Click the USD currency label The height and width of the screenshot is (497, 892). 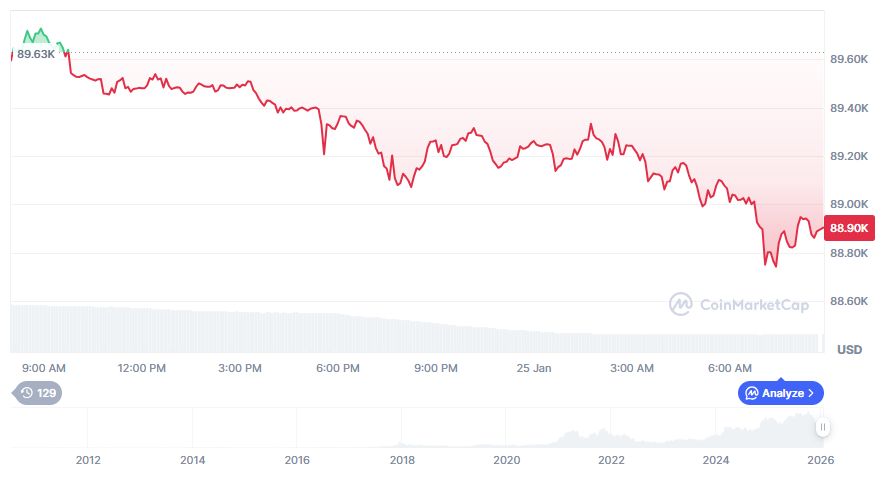tap(849, 350)
